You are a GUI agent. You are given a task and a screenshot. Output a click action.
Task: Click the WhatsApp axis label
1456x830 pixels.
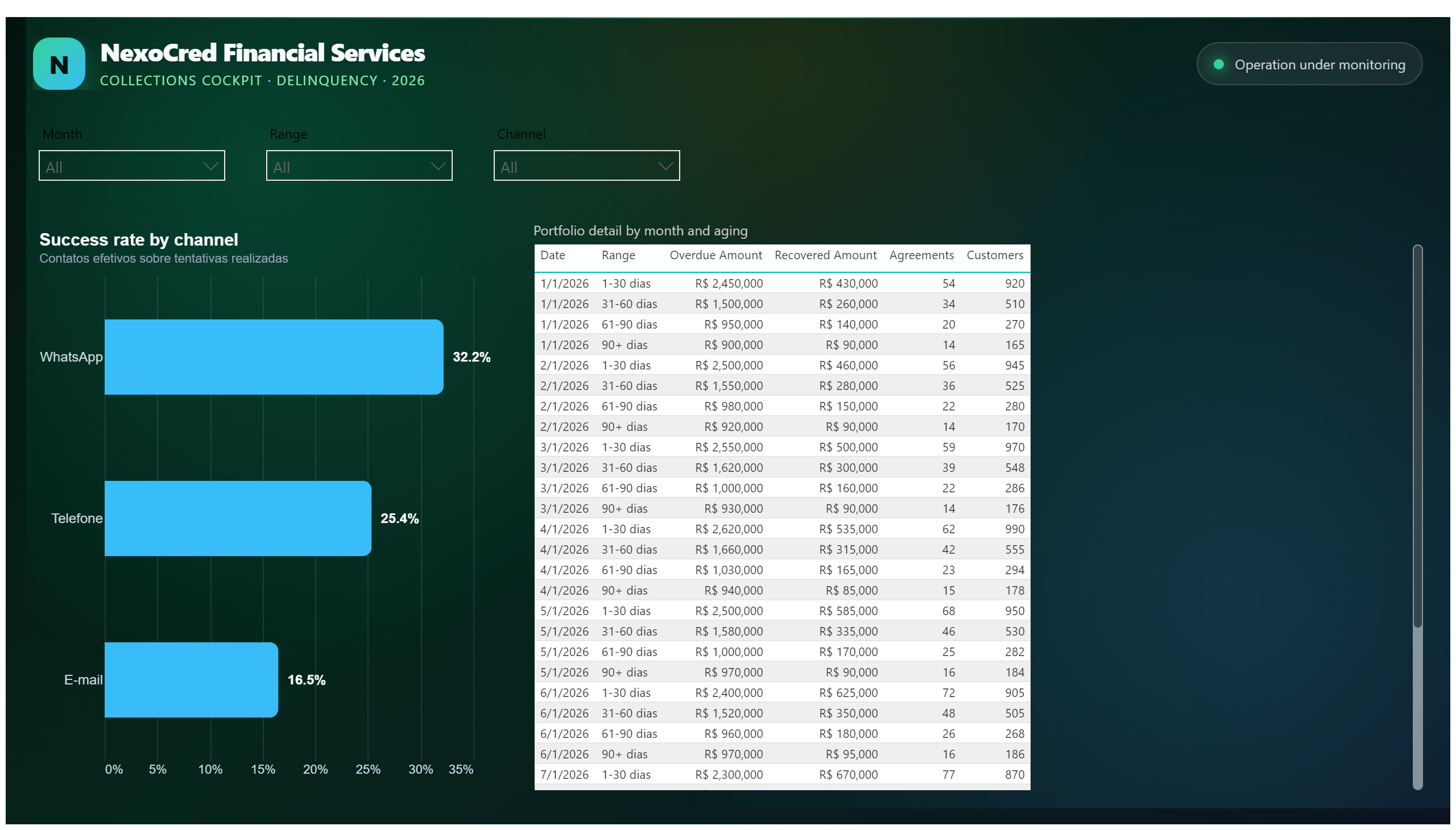point(71,357)
